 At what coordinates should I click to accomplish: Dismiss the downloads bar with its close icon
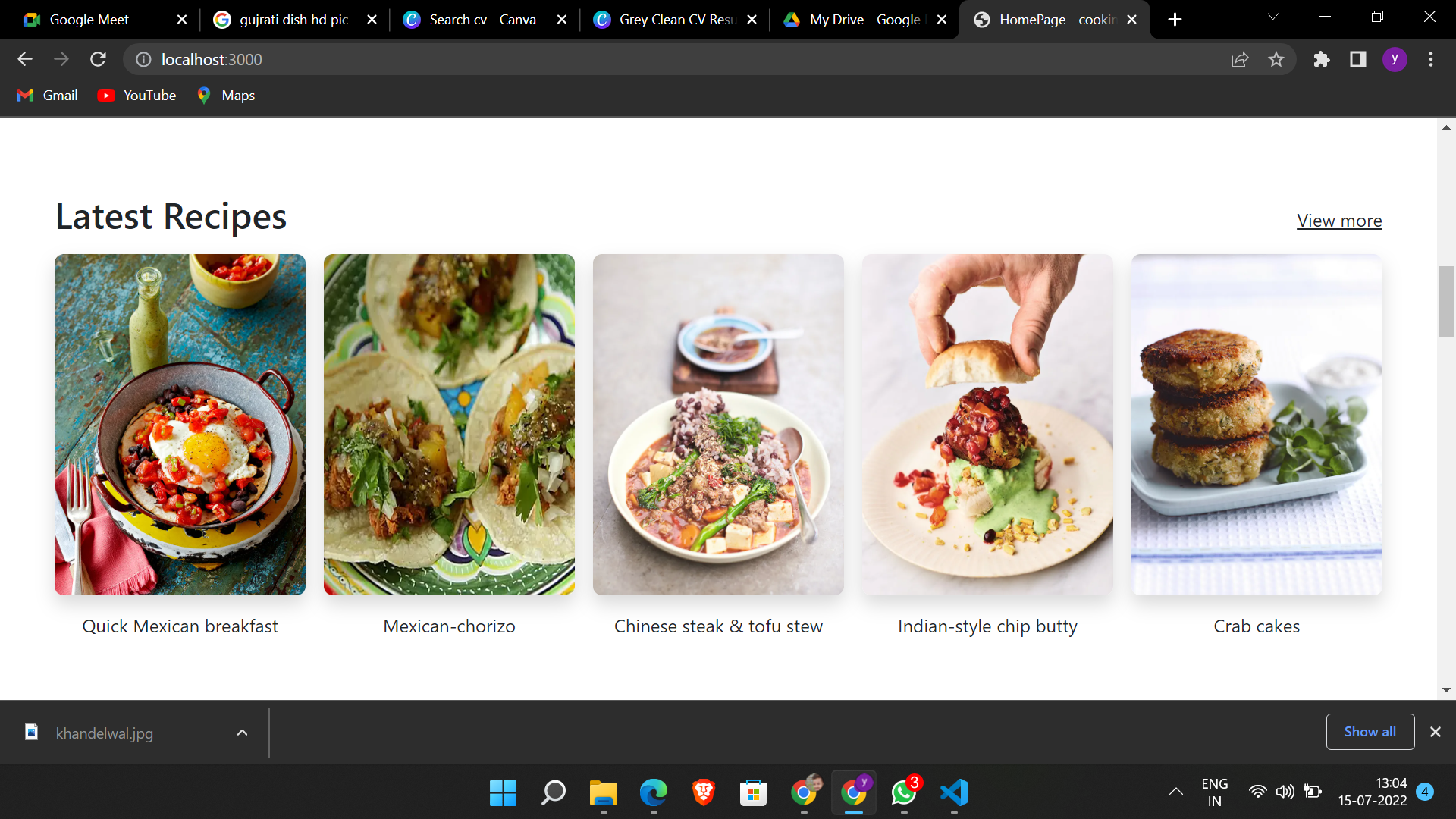tap(1436, 732)
